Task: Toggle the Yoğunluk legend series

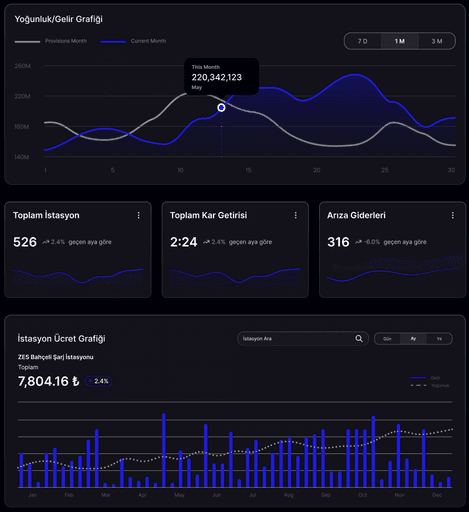Action: 430,385
